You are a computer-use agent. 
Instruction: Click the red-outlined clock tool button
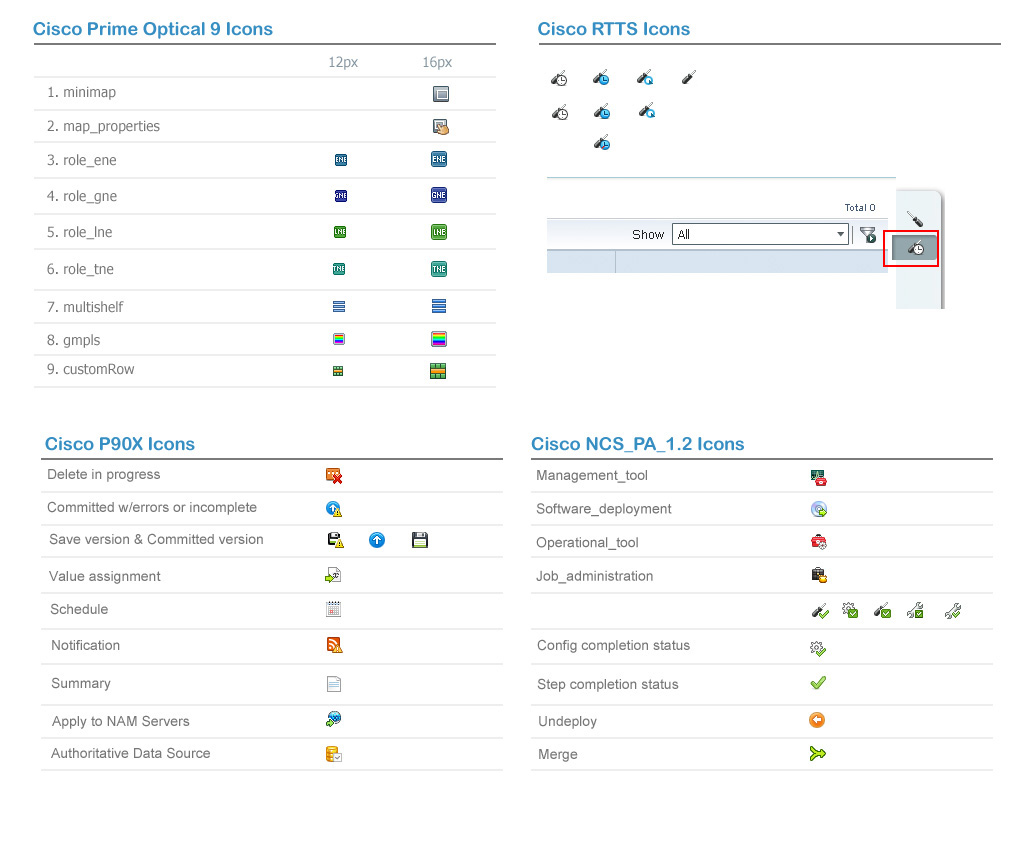915,248
